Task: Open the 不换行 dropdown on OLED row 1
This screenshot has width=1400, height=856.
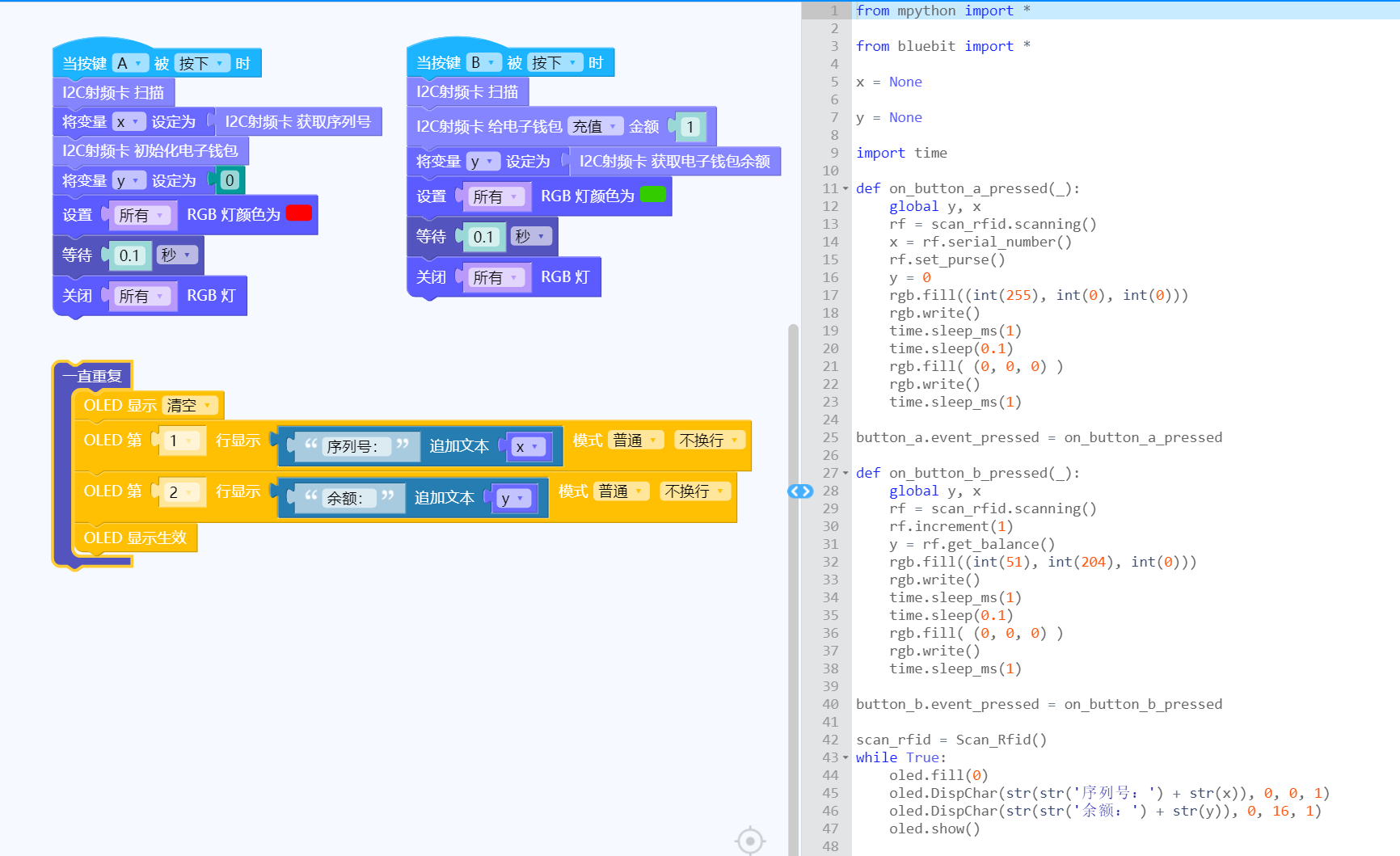Action: pos(709,440)
